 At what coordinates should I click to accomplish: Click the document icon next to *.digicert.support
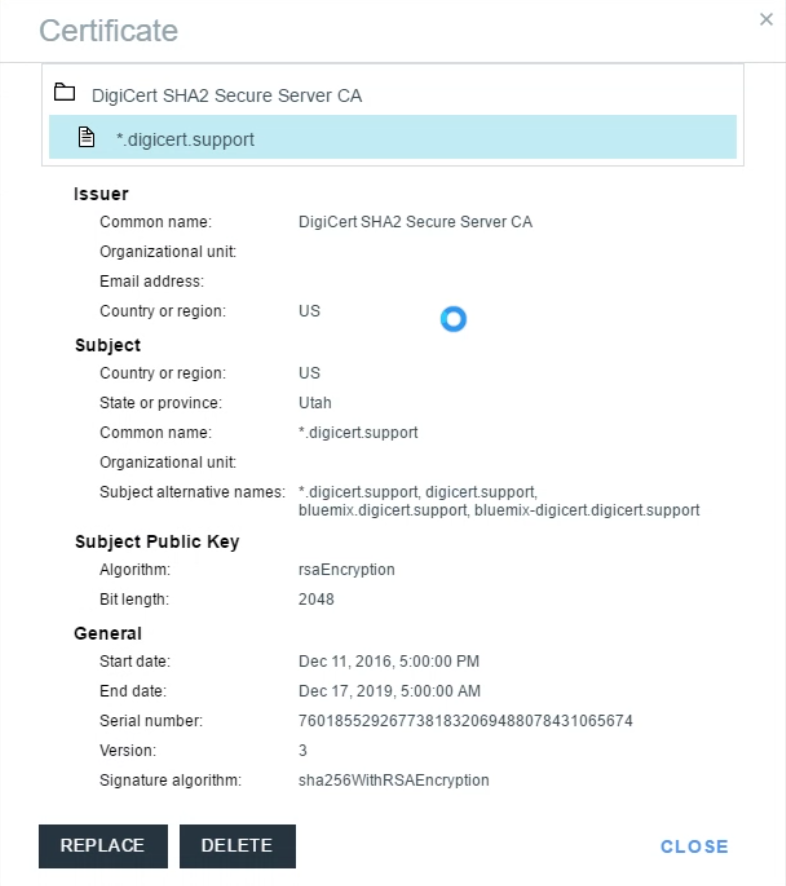(87, 139)
